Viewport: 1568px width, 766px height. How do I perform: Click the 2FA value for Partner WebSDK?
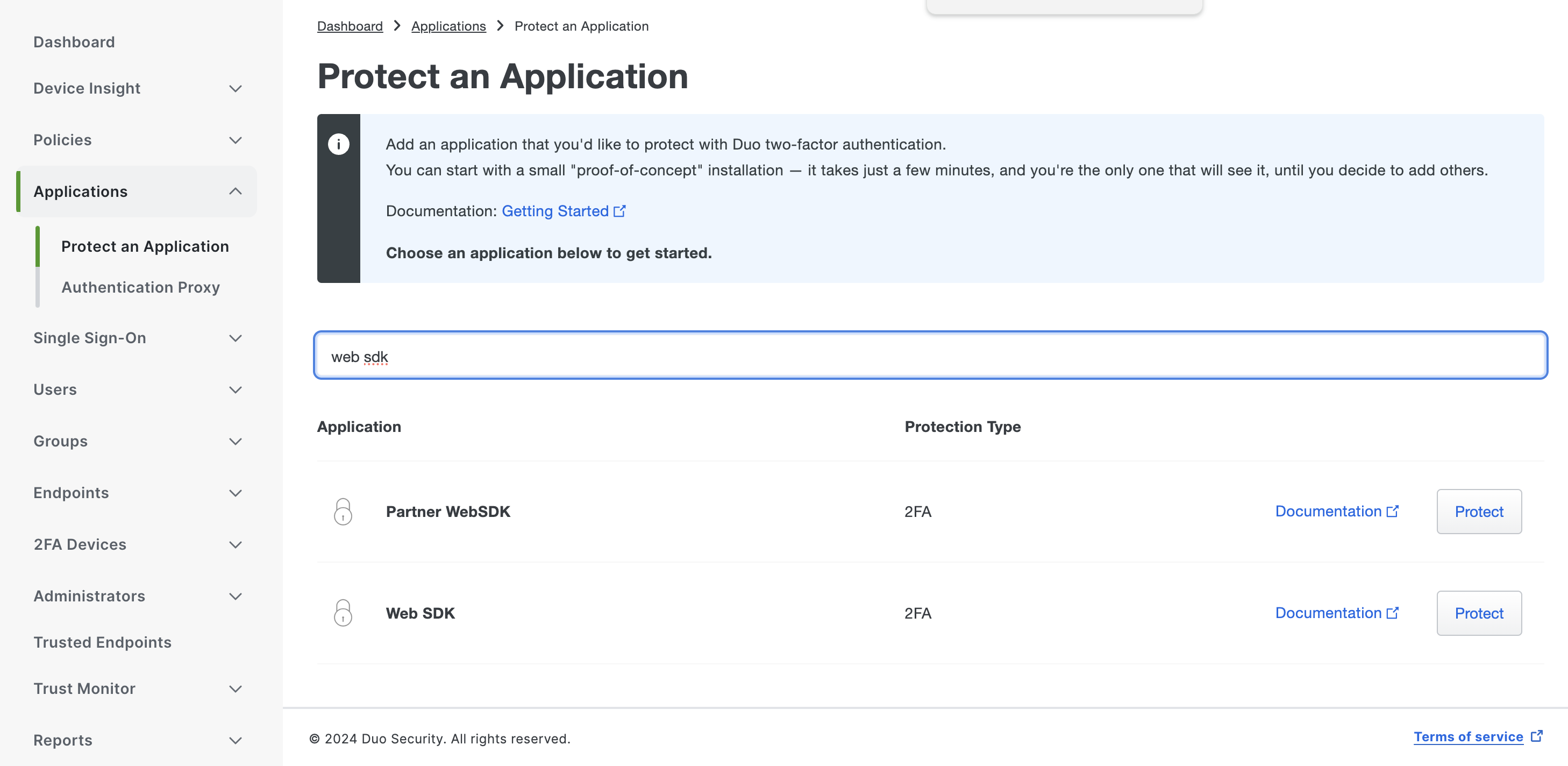[918, 512]
